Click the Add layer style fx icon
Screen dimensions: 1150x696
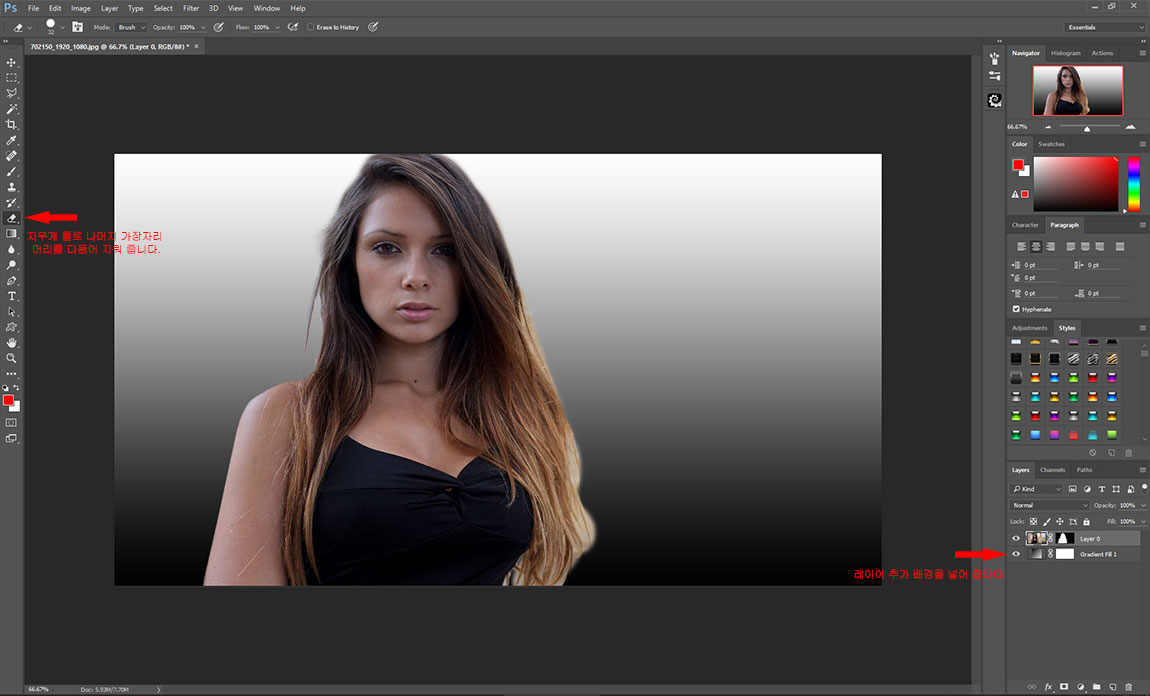point(1048,686)
